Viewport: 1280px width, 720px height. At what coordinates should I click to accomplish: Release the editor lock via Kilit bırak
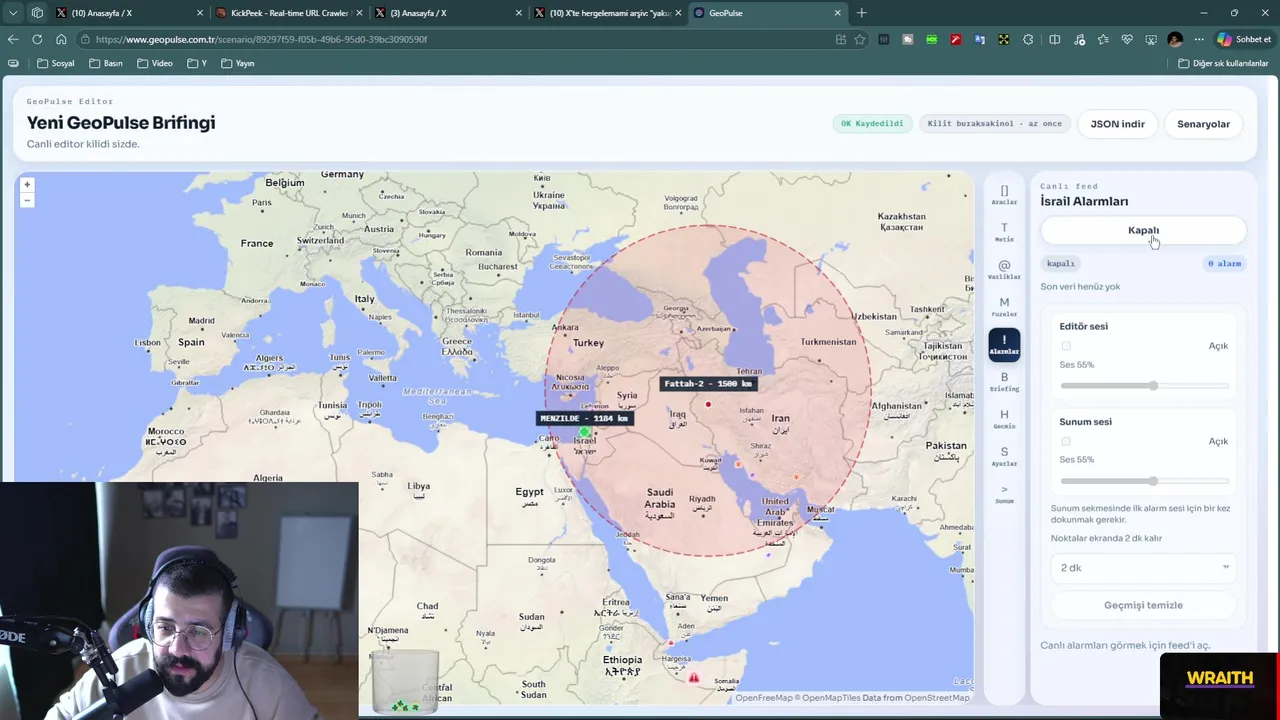994,124
